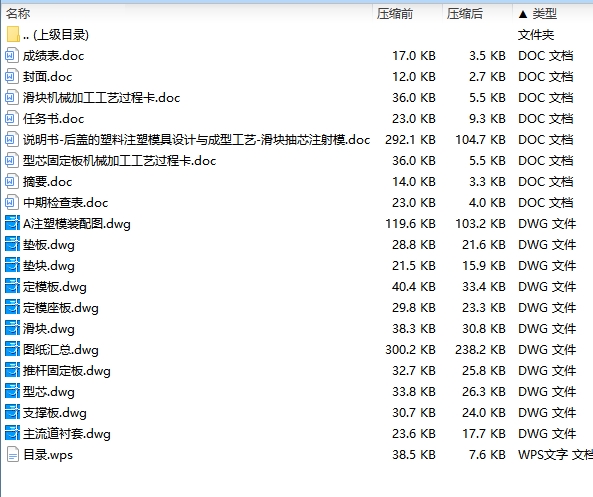Image resolution: width=593 pixels, height=497 pixels.
Task: Select file name 垫板.dwg
Action: tap(48, 245)
